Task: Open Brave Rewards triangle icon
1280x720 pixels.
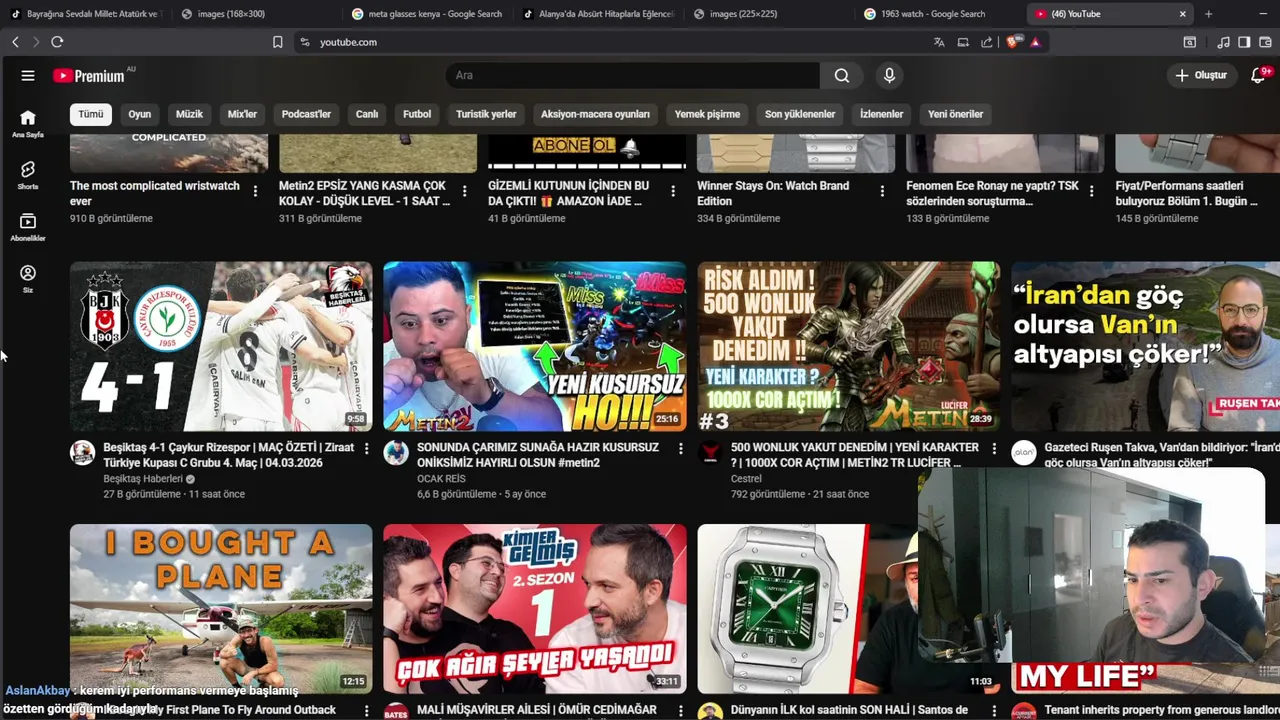Action: pyautogui.click(x=1035, y=42)
